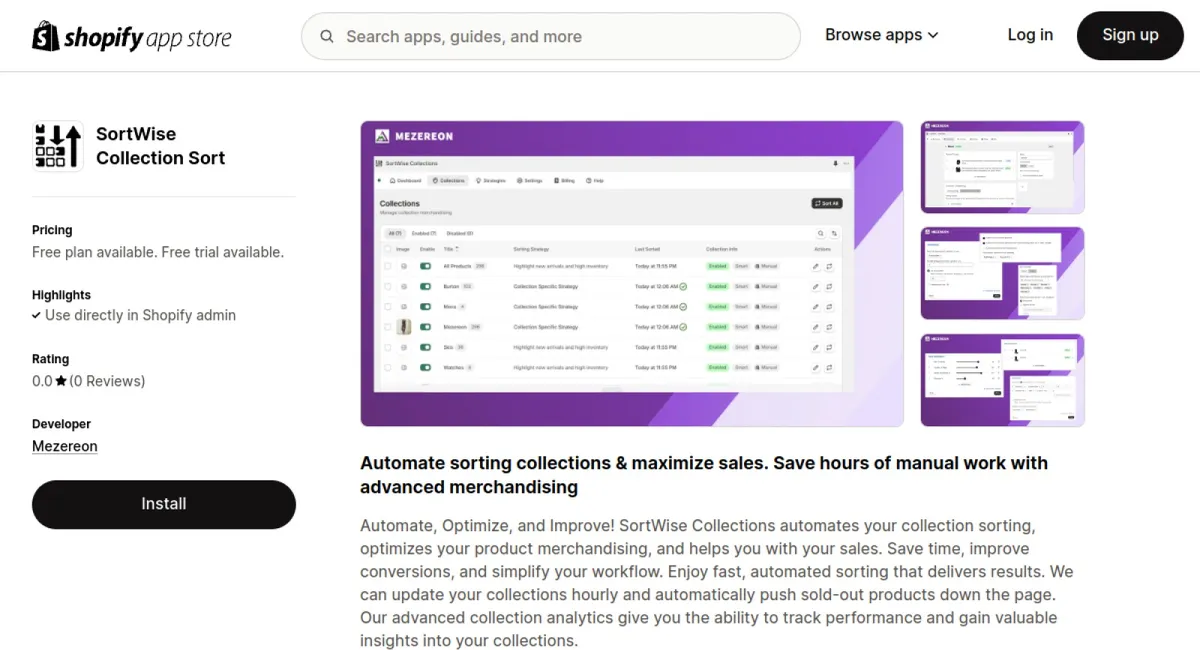
Task: Open the Log in page
Action: pos(1030,35)
